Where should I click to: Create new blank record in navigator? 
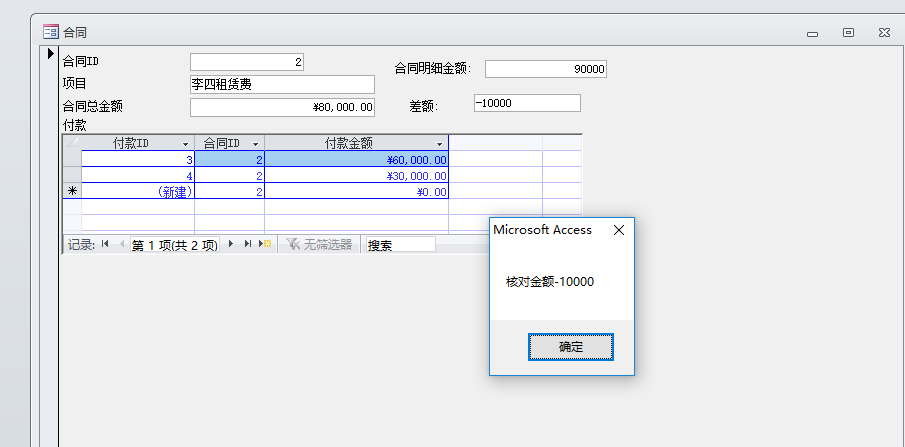point(265,244)
